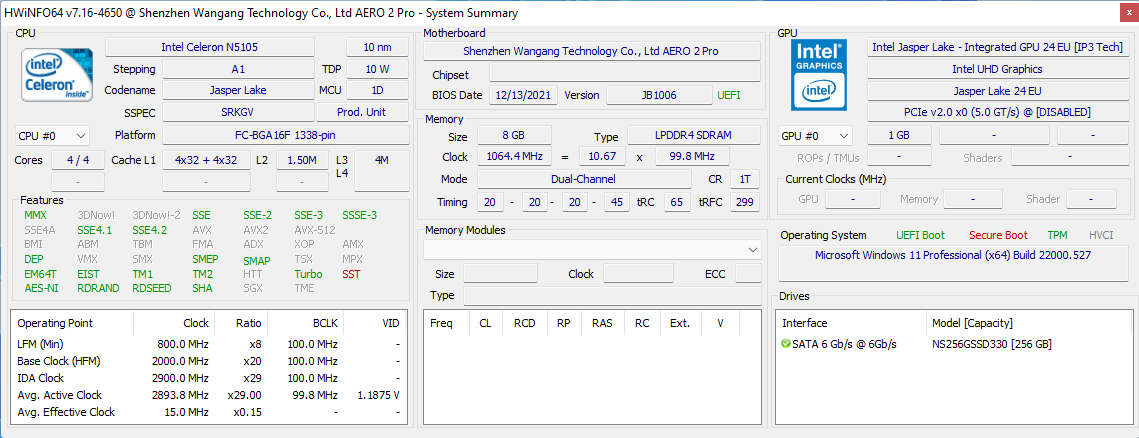Click the Jasper Lake codename field
Screen dimensions: 1139x438
[x=238, y=91]
